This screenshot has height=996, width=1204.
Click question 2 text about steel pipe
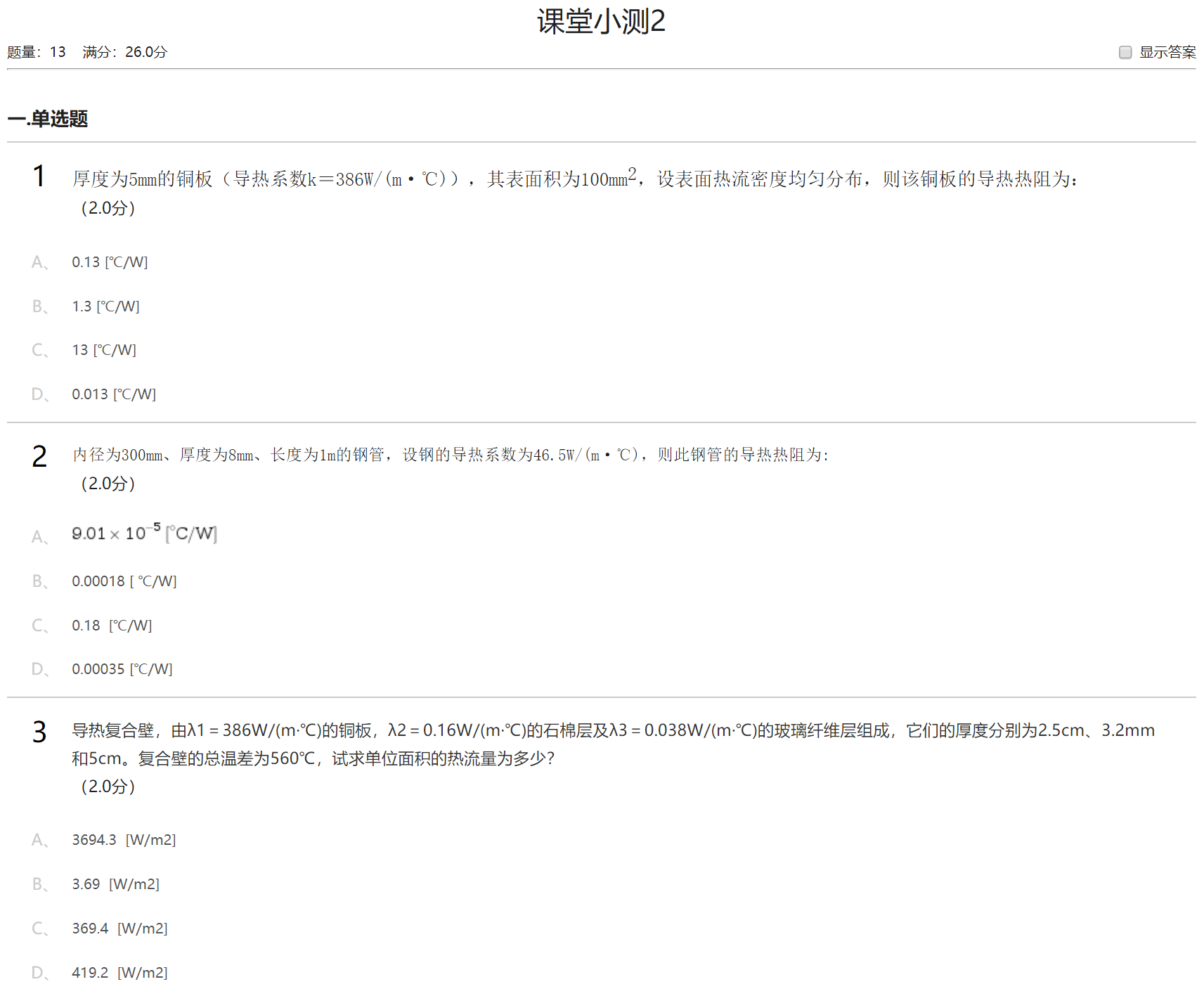coord(450,455)
